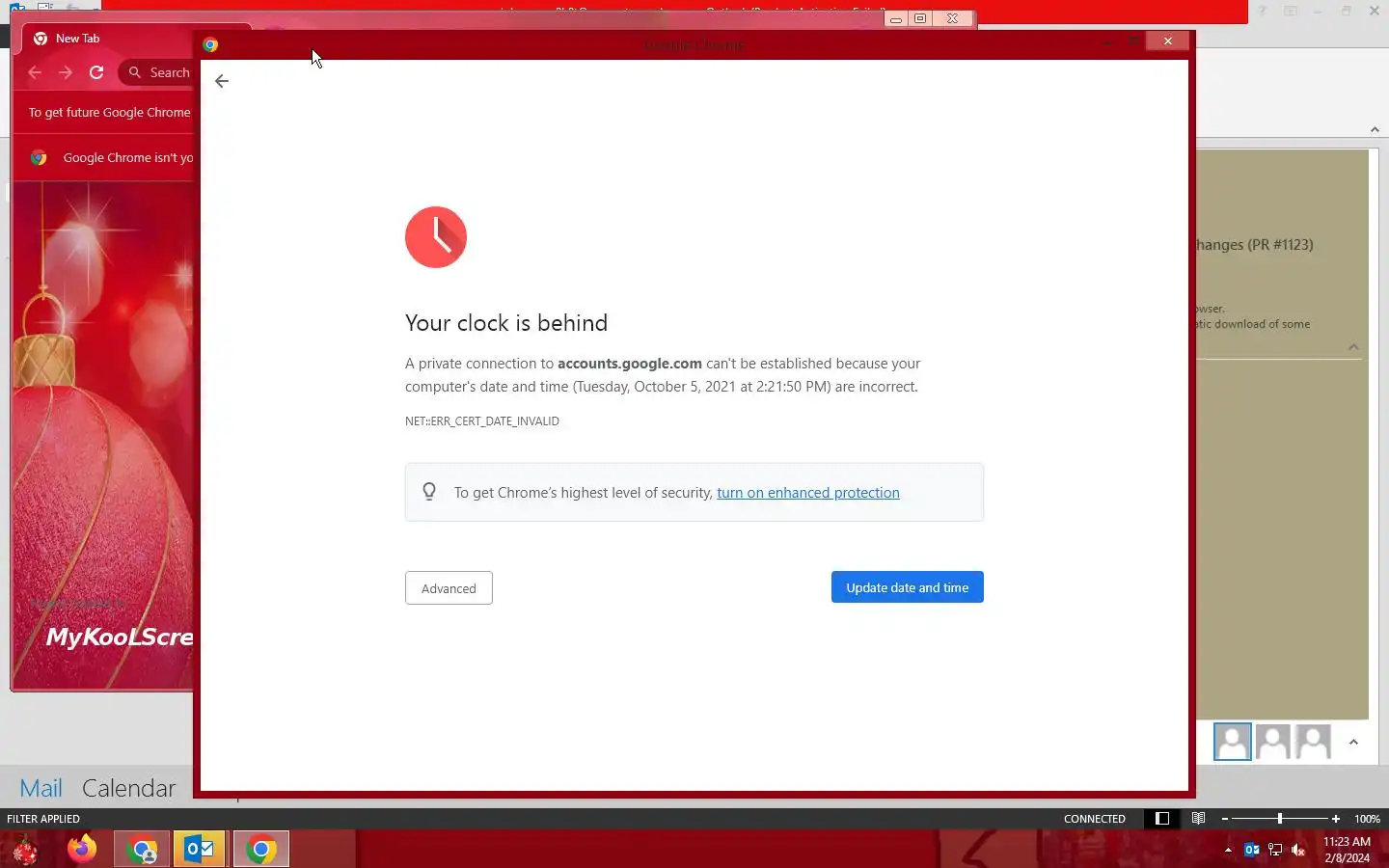Click 'Your clock is behind' heading

pos(506,323)
